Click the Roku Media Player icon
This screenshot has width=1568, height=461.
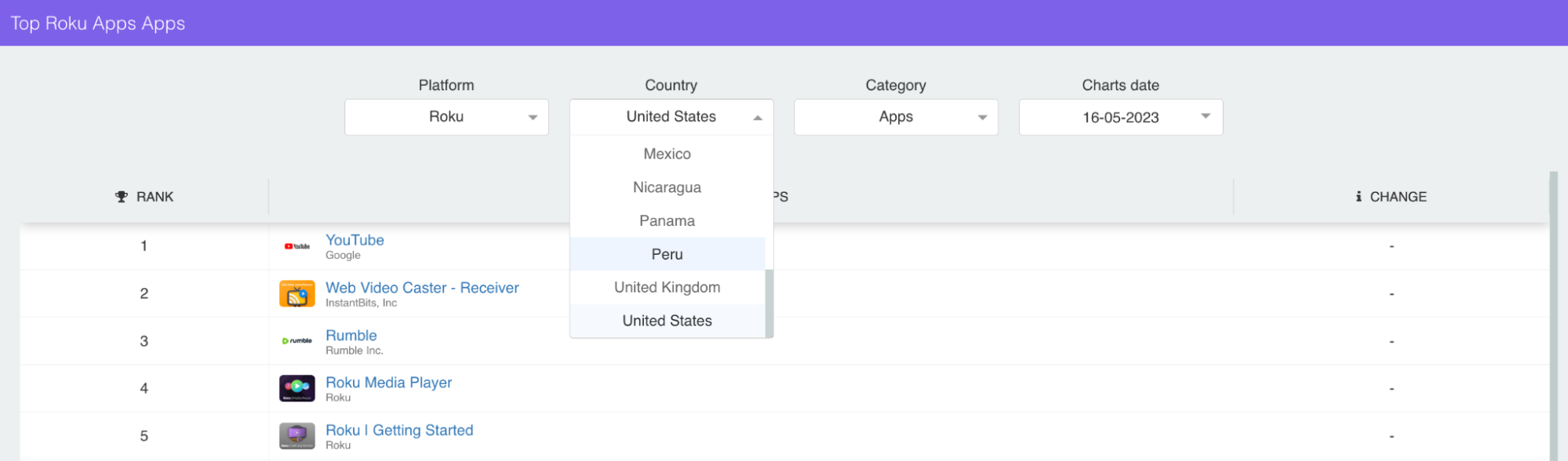[297, 388]
